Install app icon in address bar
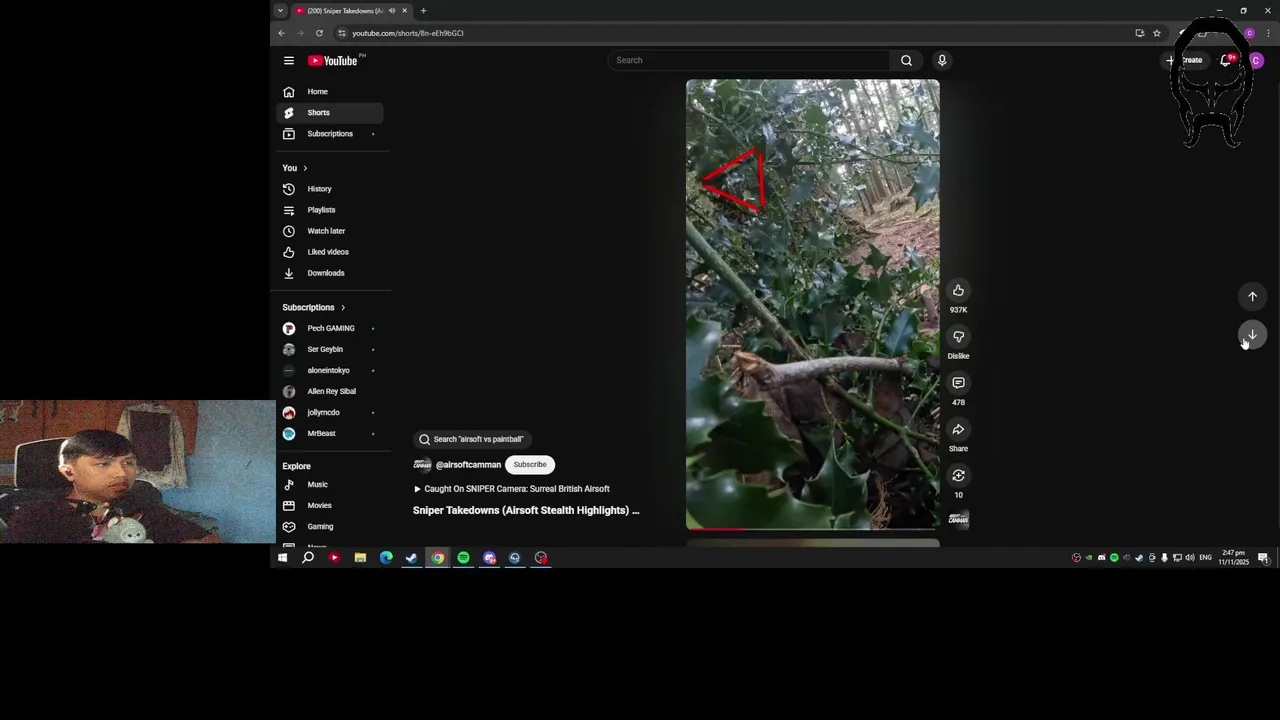 coord(1139,33)
